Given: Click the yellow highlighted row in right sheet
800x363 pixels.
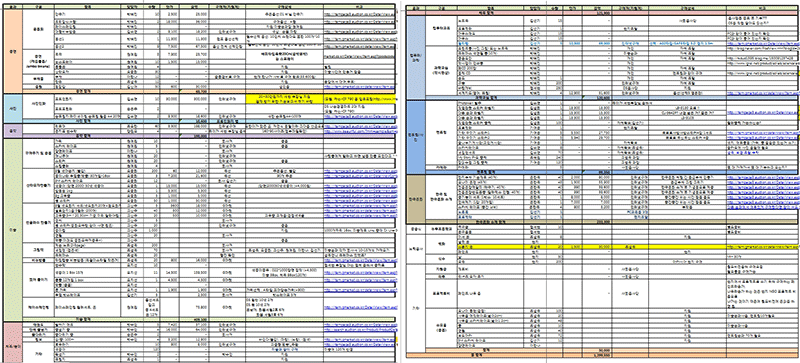Looking at the screenshot, I should 602,246.
